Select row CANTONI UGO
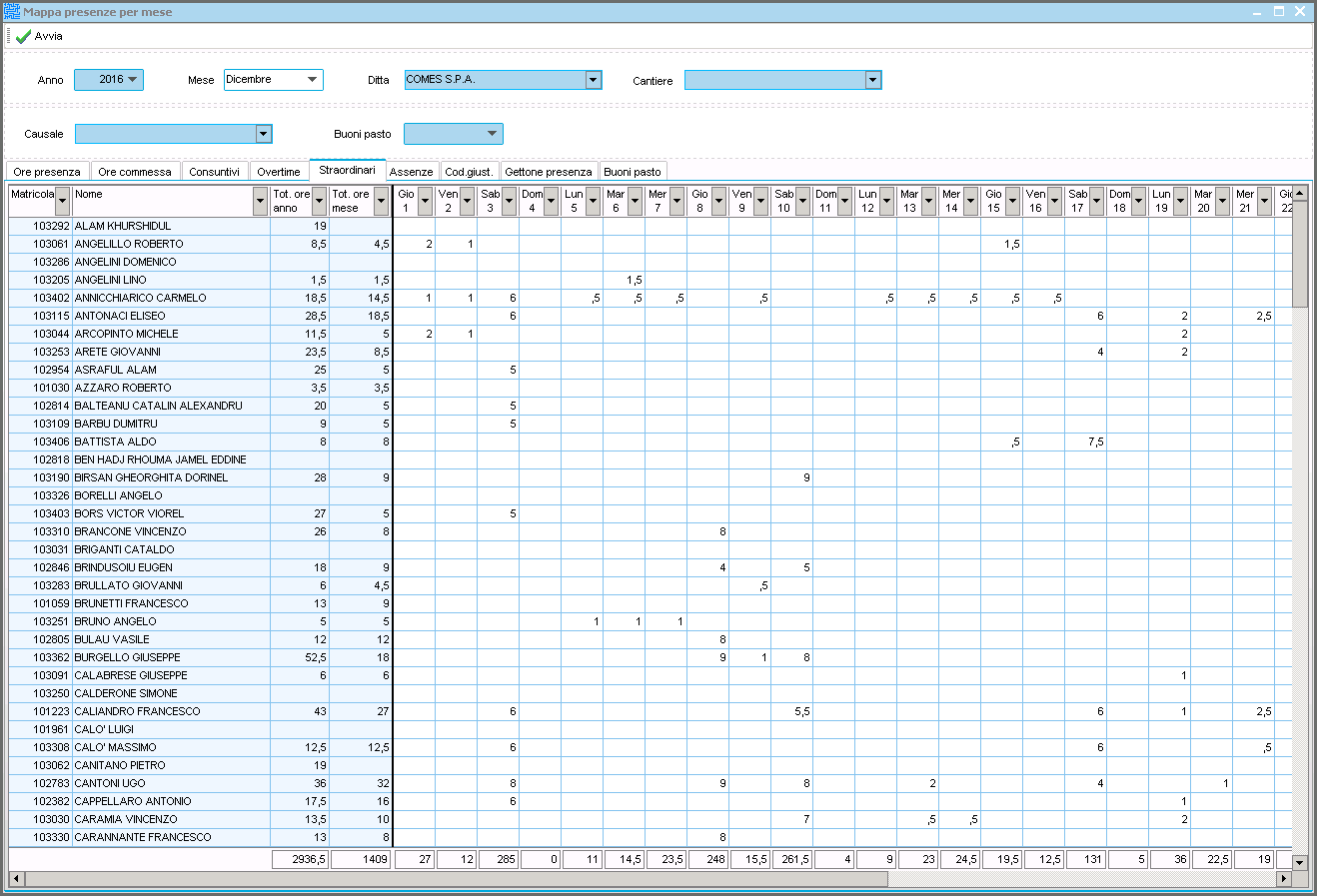This screenshot has width=1317, height=896. point(651,783)
